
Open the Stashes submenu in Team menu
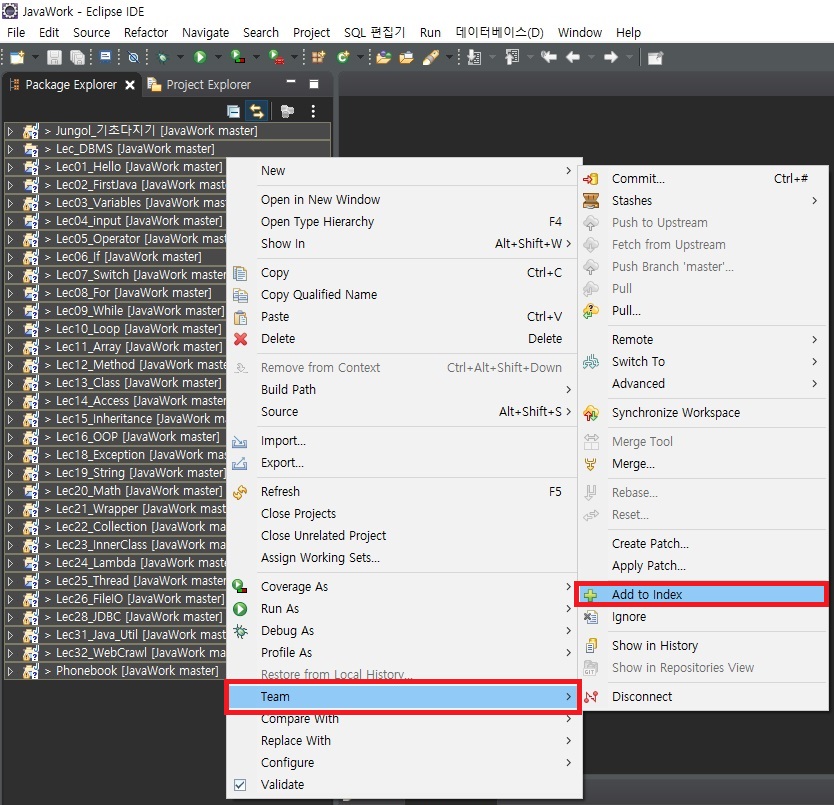tap(703, 201)
